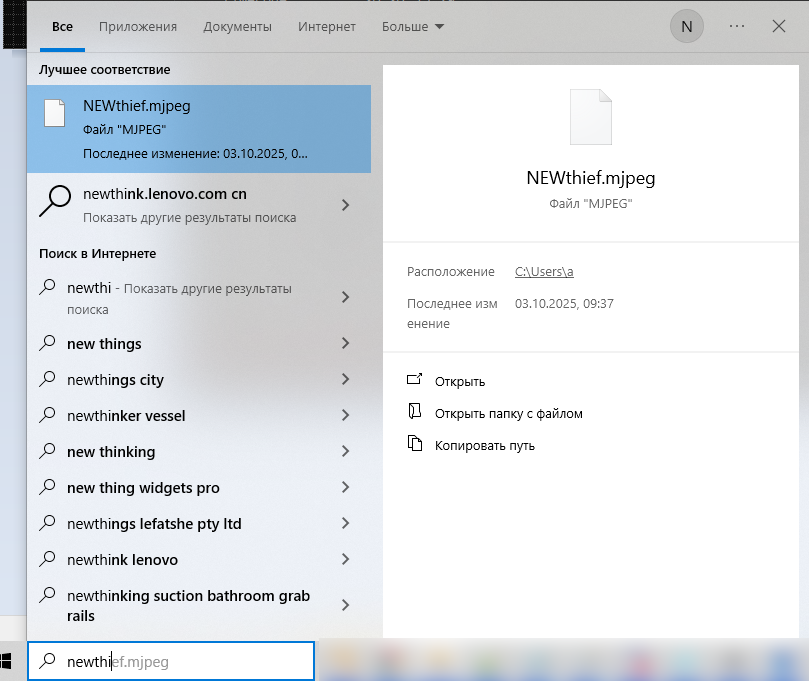Viewport: 809px width, 681px height.
Task: Click the large file preview icon
Action: tap(590, 118)
